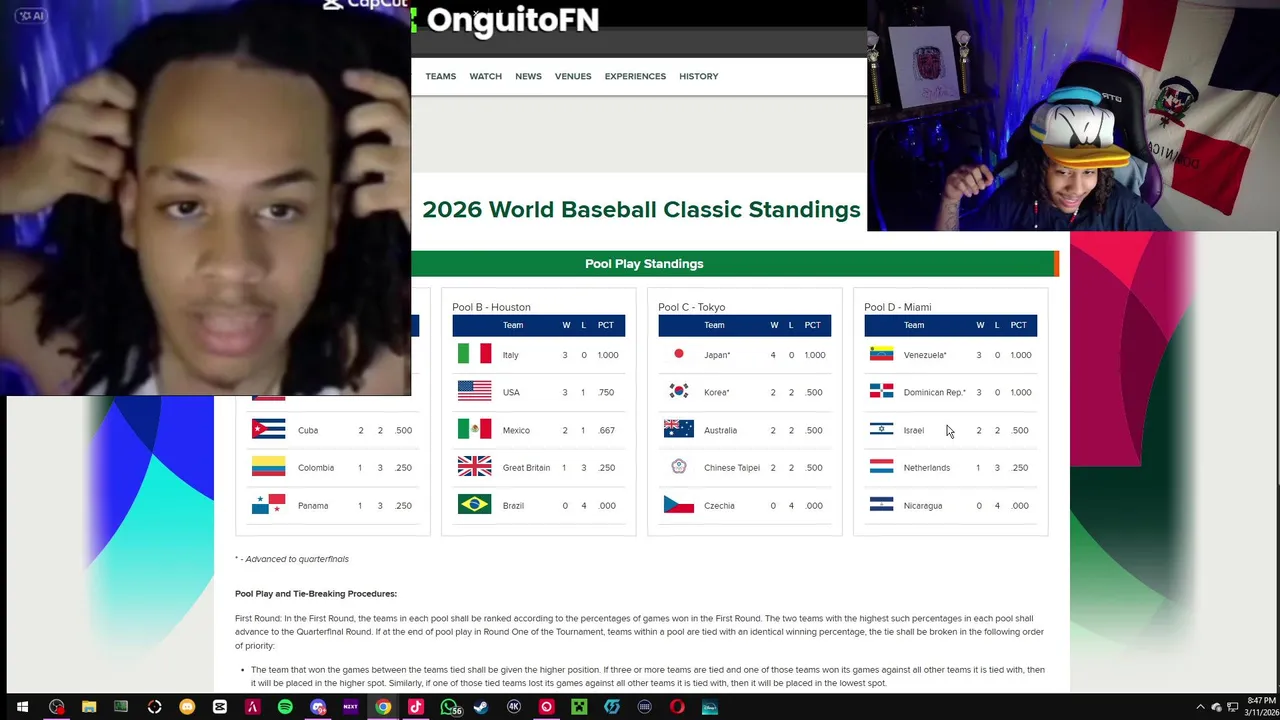Open the WATCH navigation menu
This screenshot has width=1280, height=720.
tap(486, 76)
